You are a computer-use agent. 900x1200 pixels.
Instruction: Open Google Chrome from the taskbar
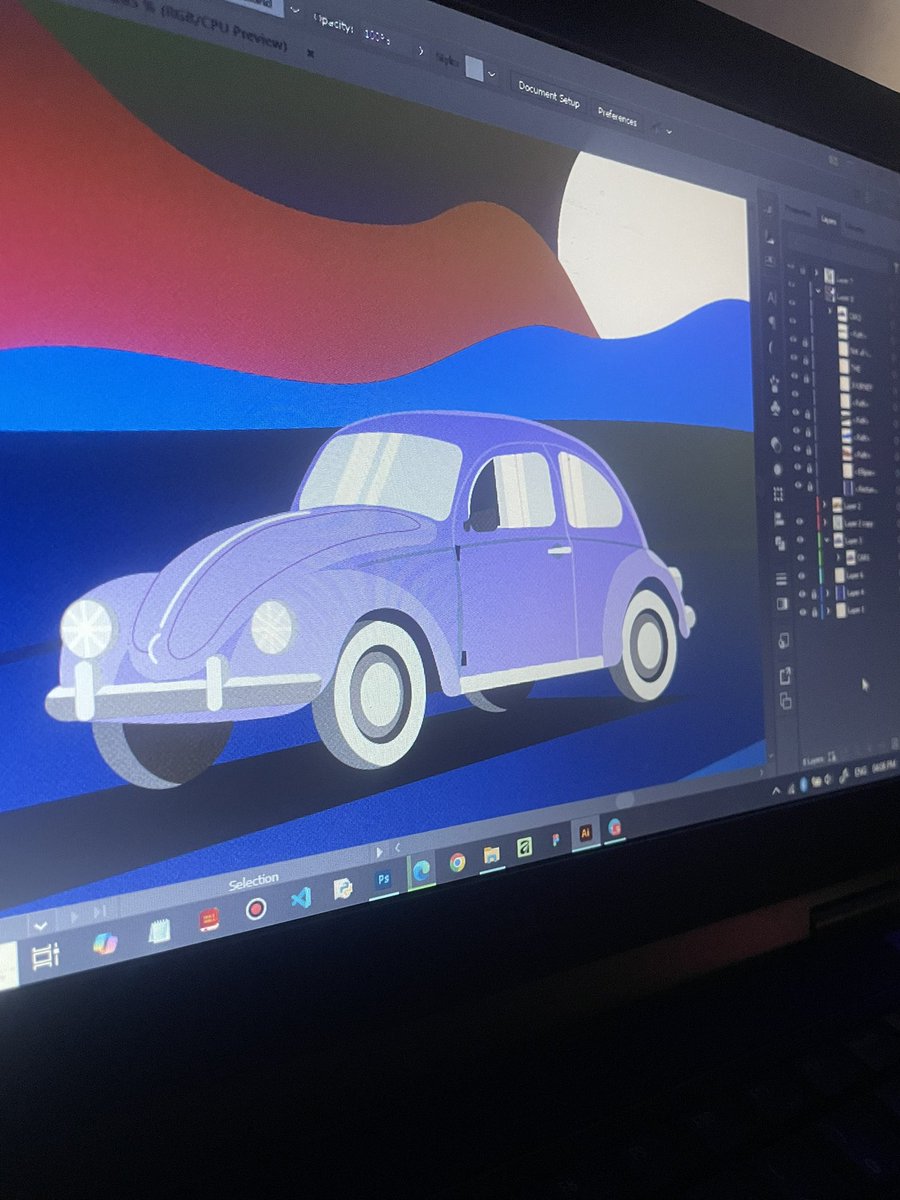pos(457,862)
